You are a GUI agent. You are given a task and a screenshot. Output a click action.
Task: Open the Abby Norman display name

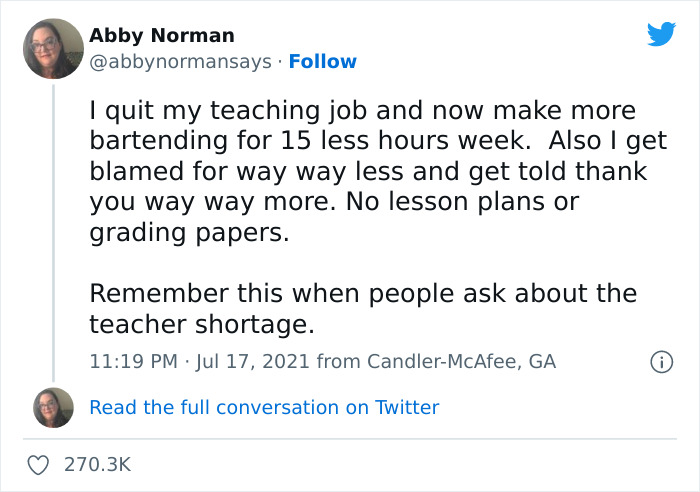click(x=162, y=36)
